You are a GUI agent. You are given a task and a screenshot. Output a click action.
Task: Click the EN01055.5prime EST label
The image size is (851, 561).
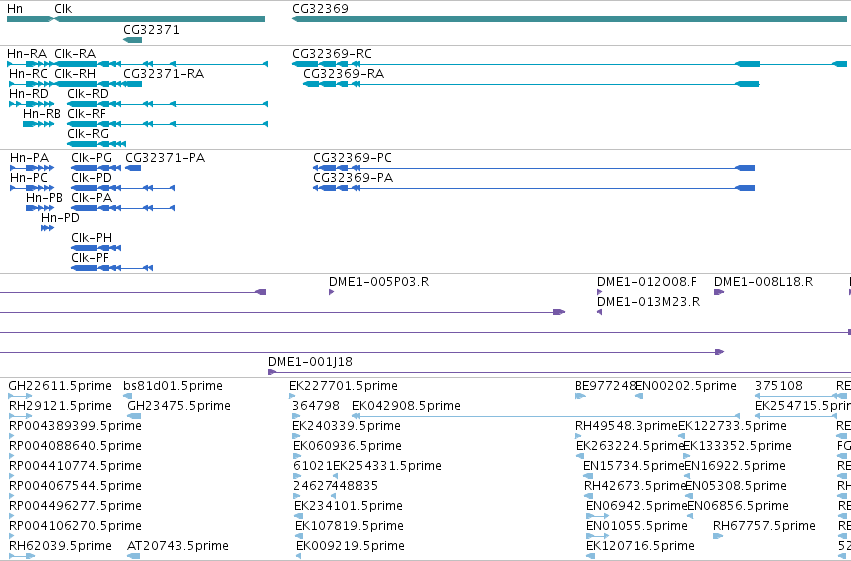(x=637, y=527)
